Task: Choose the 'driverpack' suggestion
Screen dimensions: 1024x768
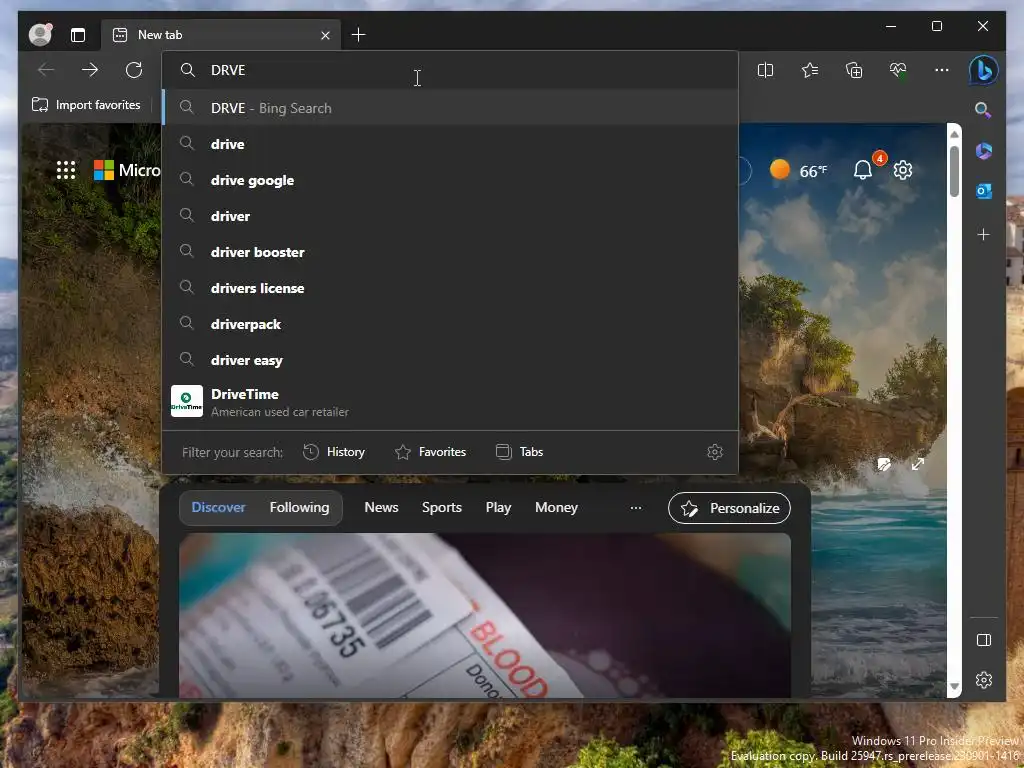Action: [x=451, y=324]
